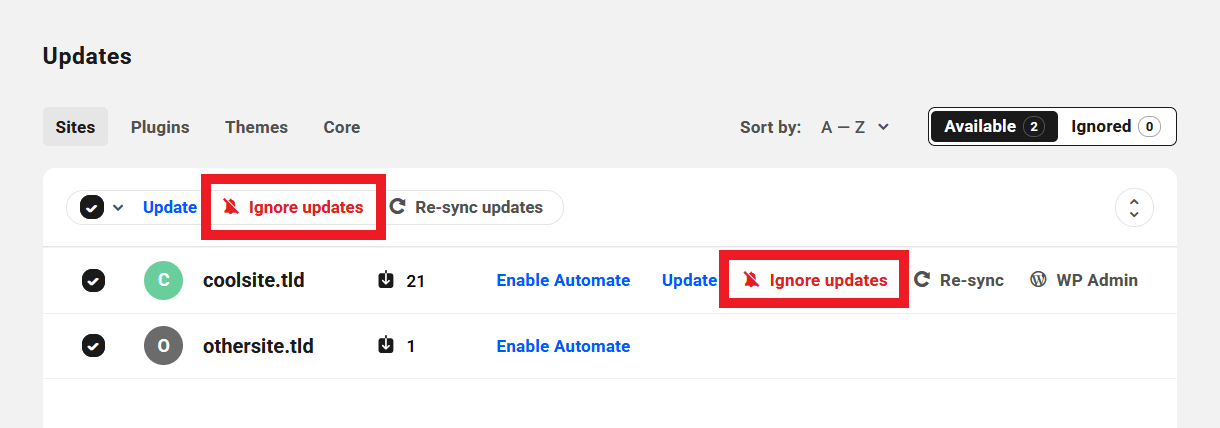Open the Plugins tab

pyautogui.click(x=160, y=127)
